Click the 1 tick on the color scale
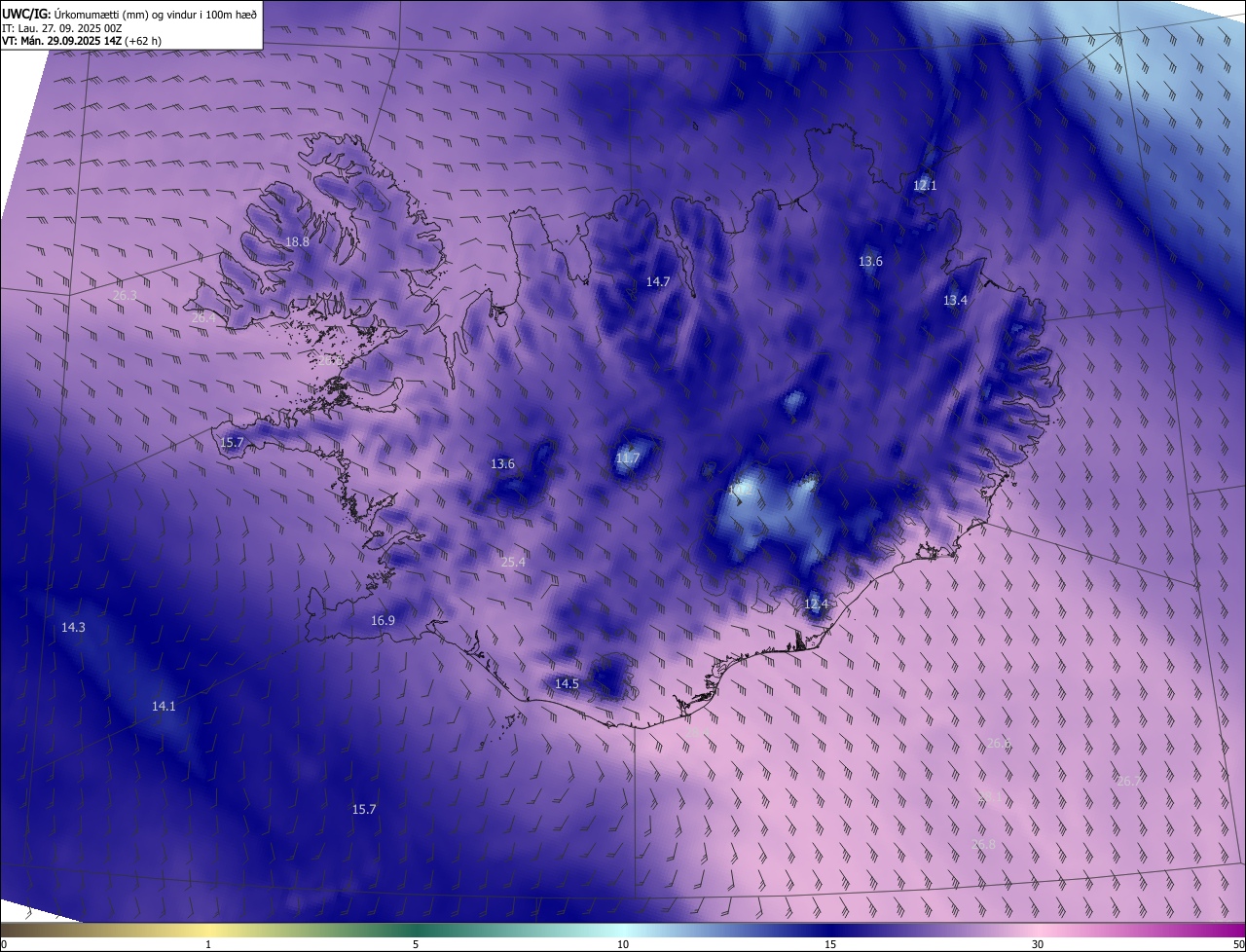Image resolution: width=1246 pixels, height=952 pixels. point(208,944)
